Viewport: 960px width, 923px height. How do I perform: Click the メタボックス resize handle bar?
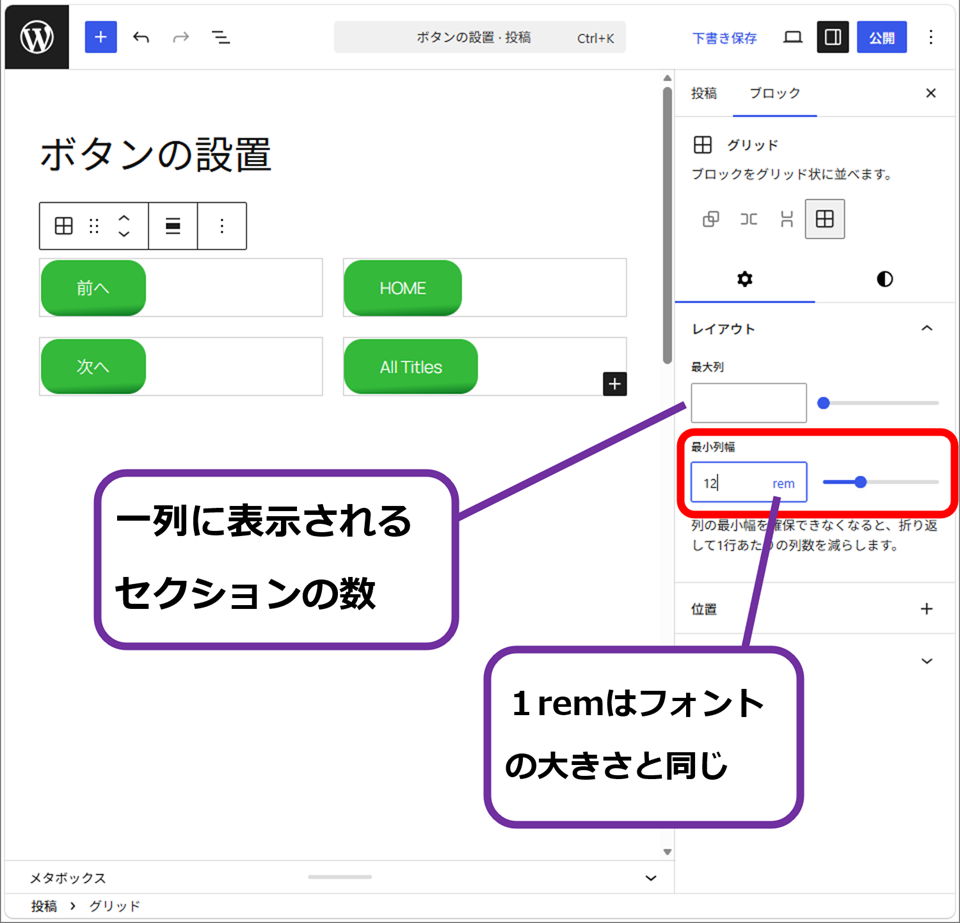point(340,876)
